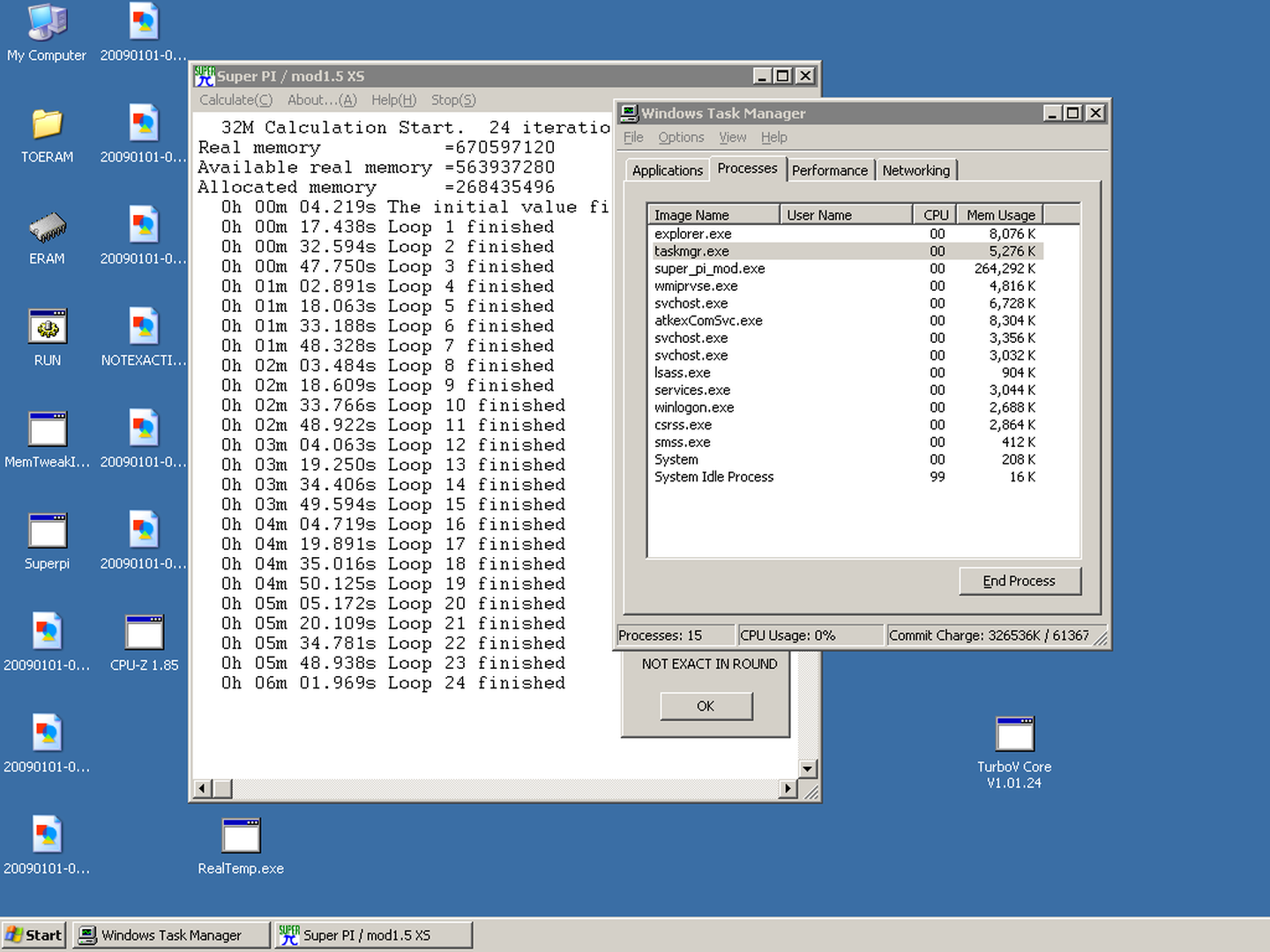Screen dimensions: 1270x952
Task: Click the Super PI title bar icon
Action: tap(205, 76)
